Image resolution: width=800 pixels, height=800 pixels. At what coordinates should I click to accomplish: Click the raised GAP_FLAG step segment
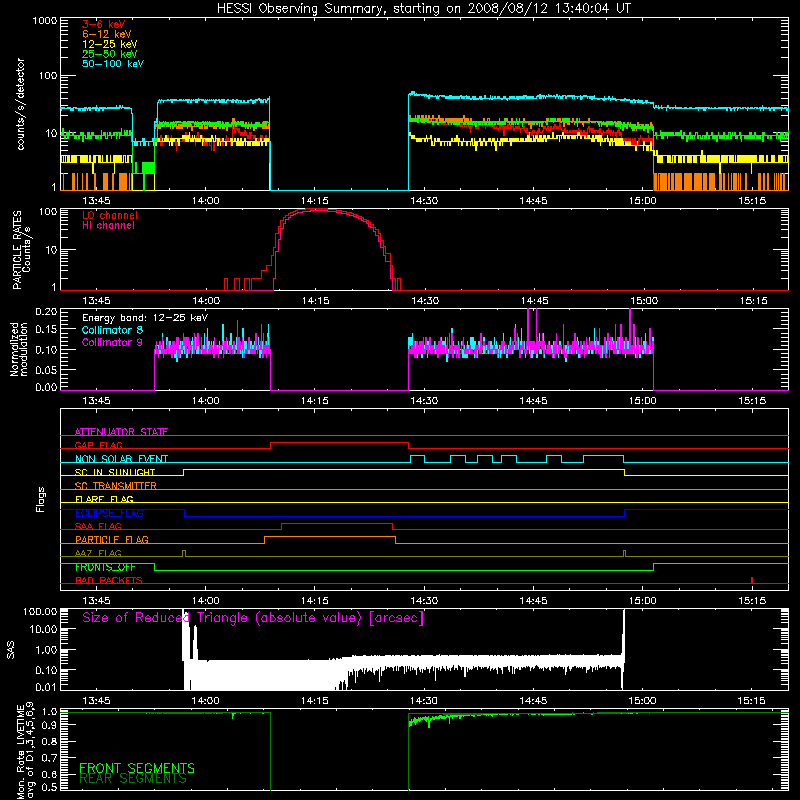[339, 443]
